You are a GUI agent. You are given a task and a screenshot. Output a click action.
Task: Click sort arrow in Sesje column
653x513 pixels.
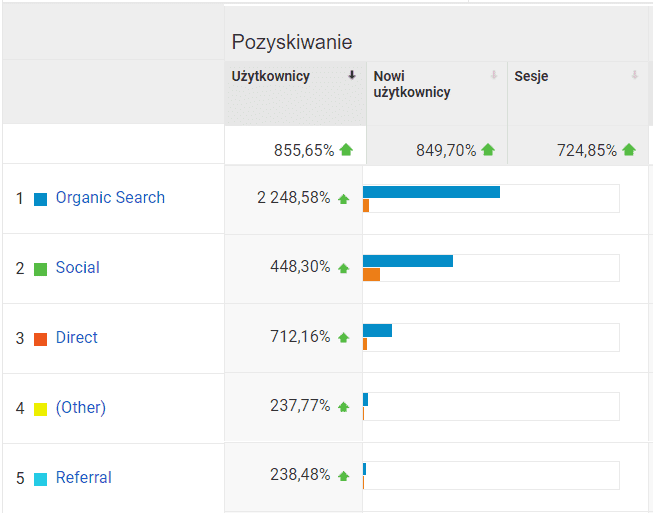(x=635, y=75)
